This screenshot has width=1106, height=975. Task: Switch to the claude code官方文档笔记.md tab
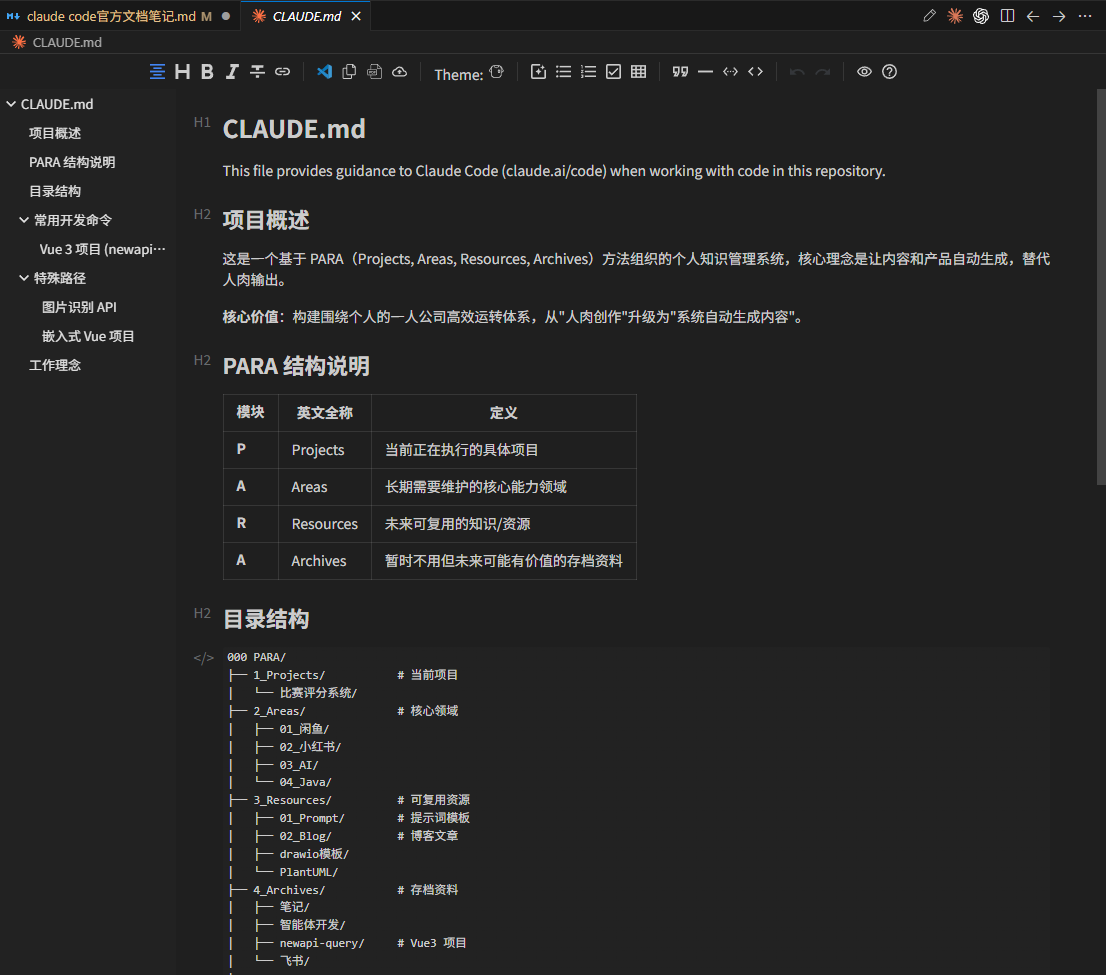pyautogui.click(x=118, y=16)
